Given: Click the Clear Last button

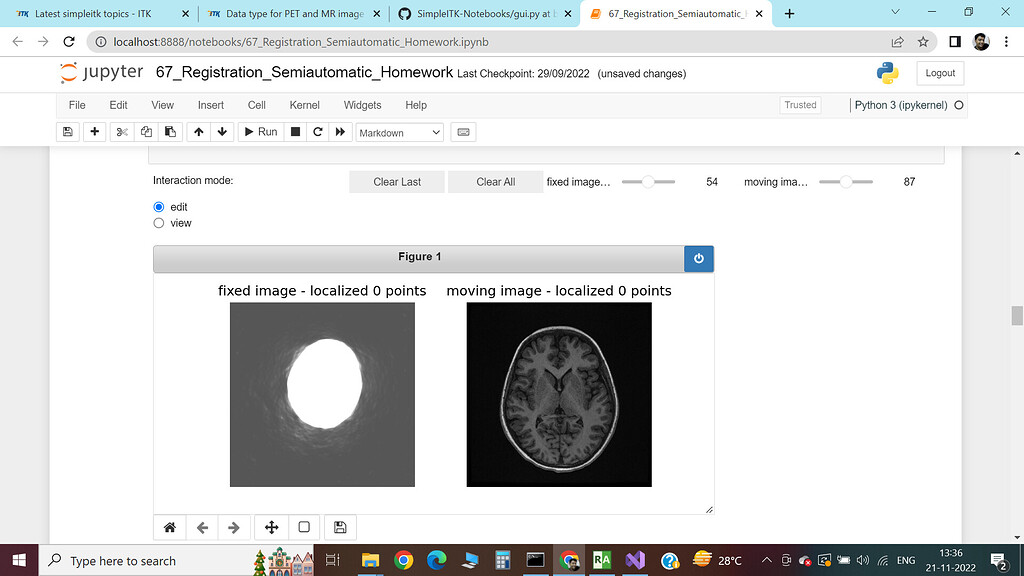Looking at the screenshot, I should tap(396, 181).
